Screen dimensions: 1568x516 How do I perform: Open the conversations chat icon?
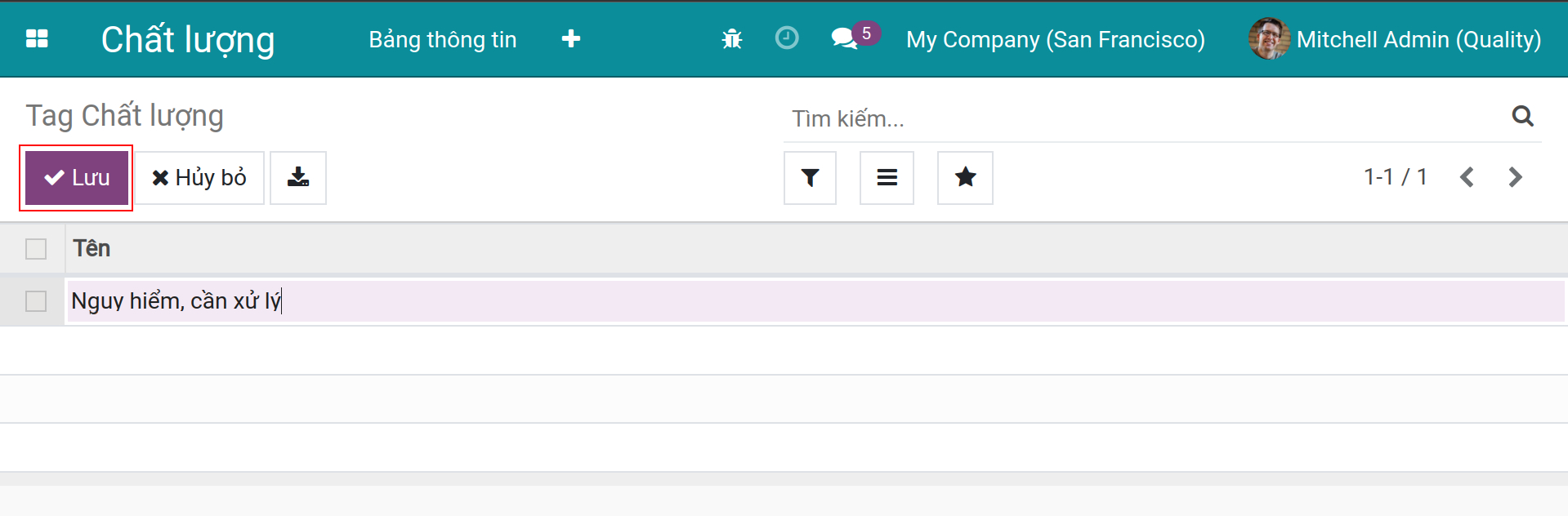click(x=844, y=38)
